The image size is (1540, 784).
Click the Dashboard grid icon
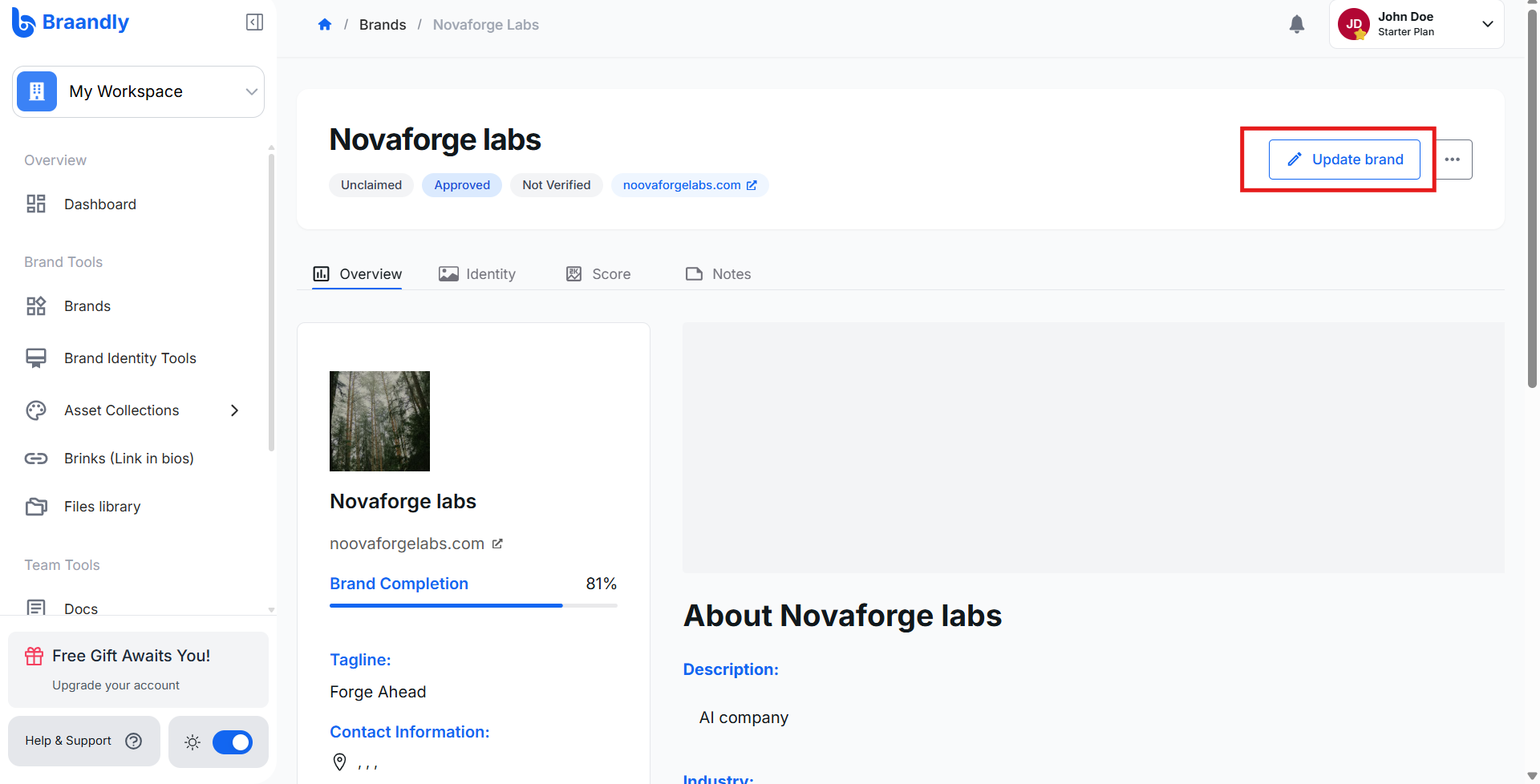pos(36,204)
